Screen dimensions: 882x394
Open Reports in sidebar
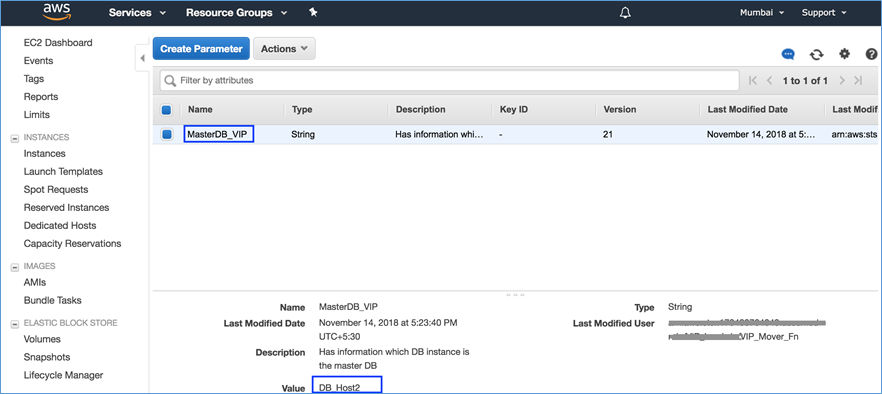(40, 97)
